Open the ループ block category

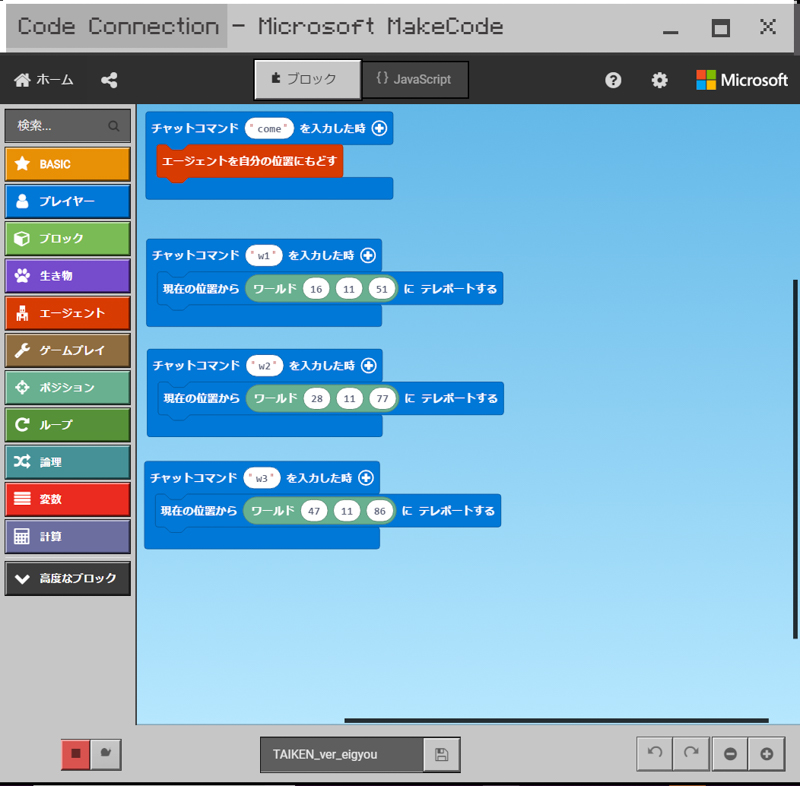(67, 425)
